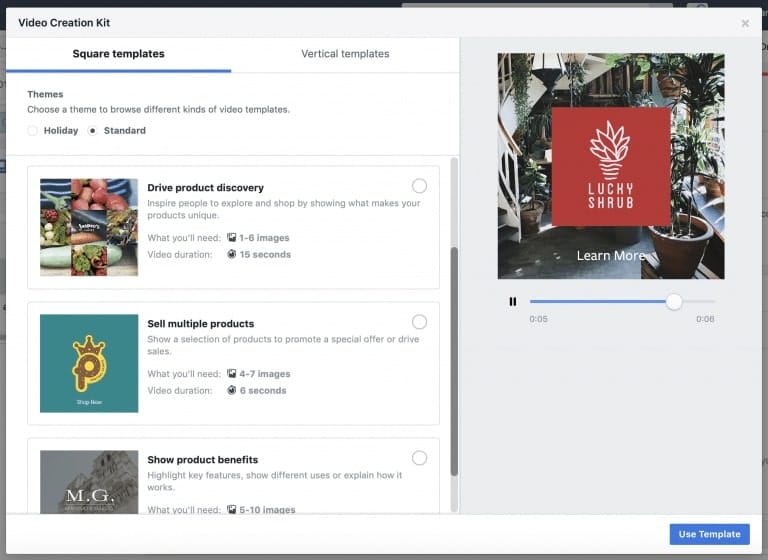Click image icon next to 5-10 images
Viewport: 768px width, 560px height.
pyautogui.click(x=232, y=510)
